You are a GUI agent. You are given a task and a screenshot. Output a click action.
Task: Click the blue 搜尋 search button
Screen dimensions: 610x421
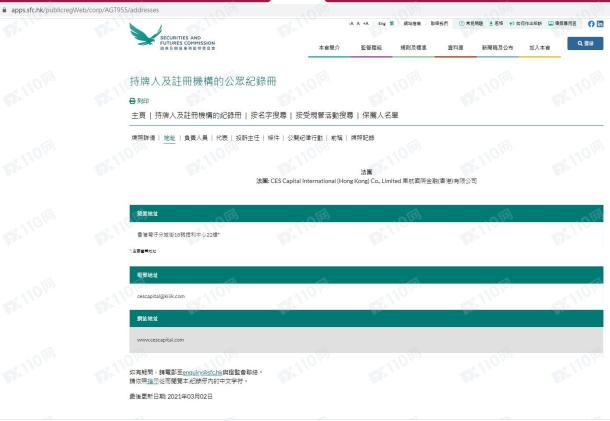[x=585, y=44]
